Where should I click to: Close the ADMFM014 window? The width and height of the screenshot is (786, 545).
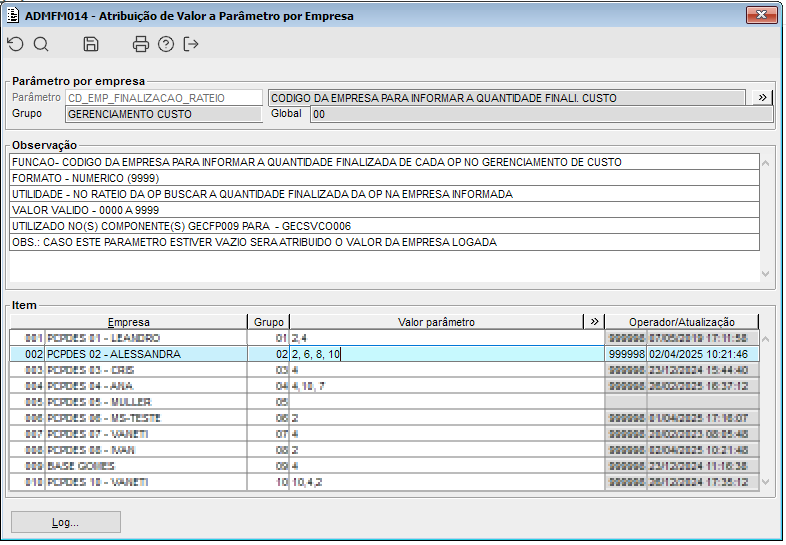click(x=761, y=15)
